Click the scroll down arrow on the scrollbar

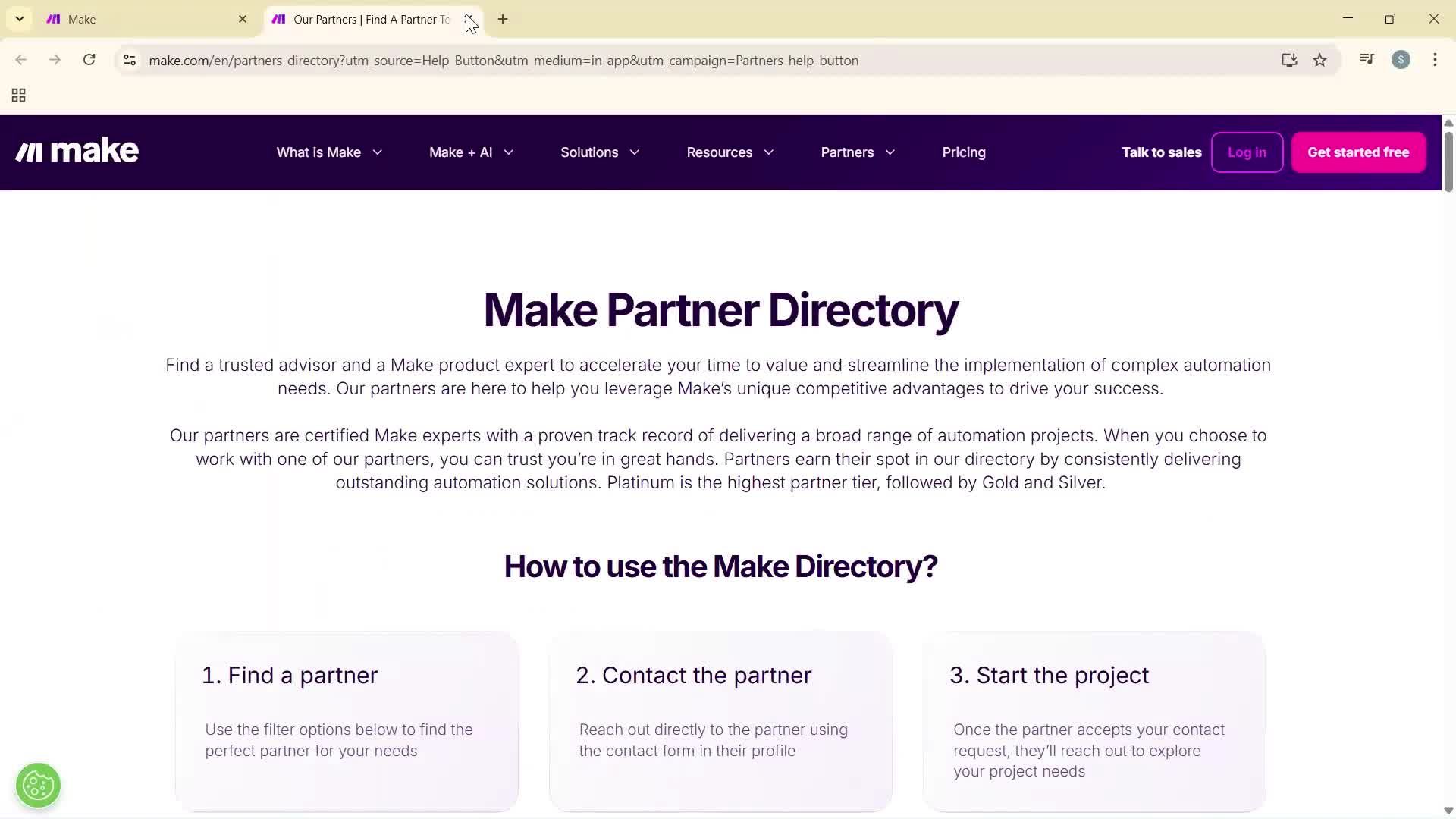(x=1448, y=810)
